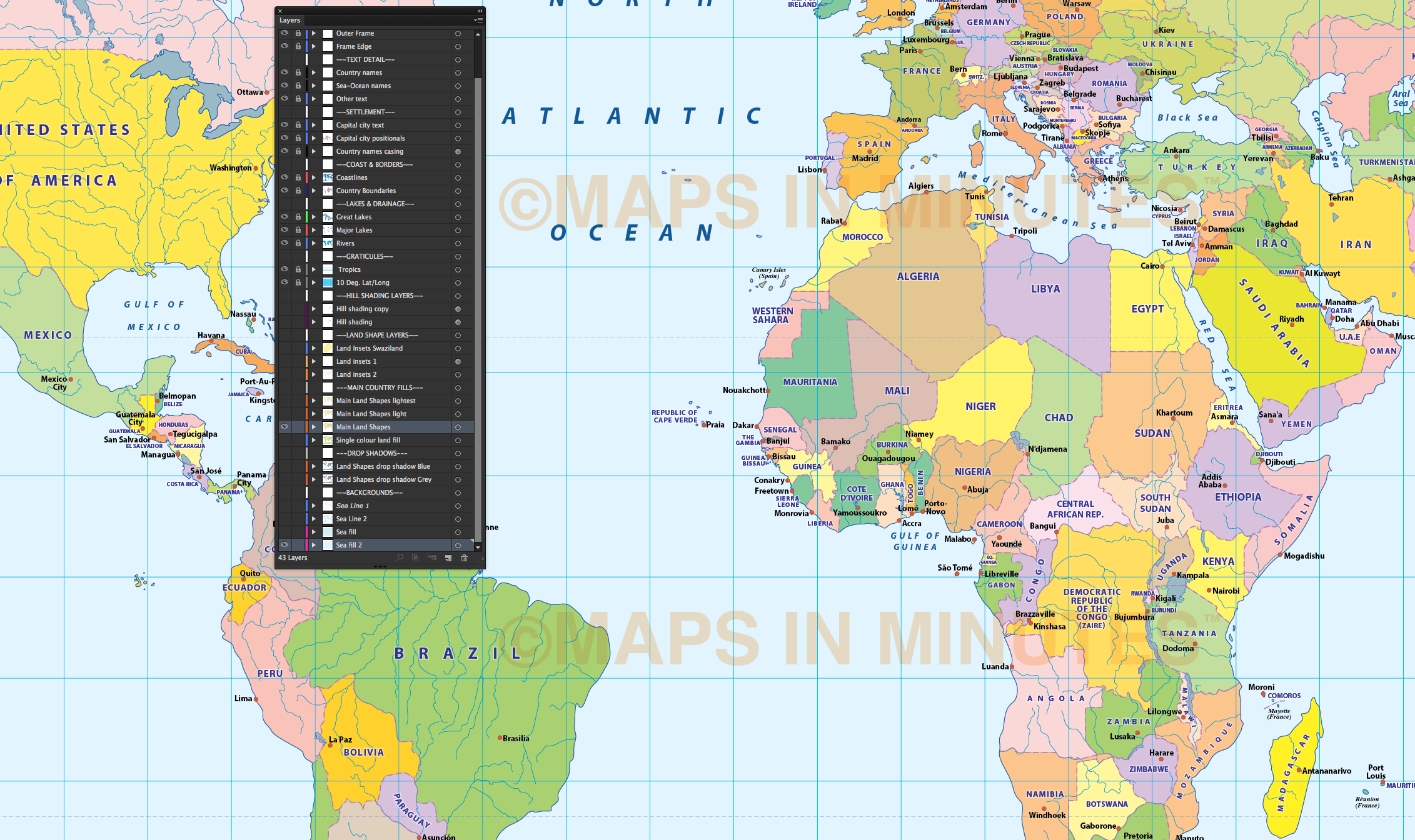Hide the Sea fill 2 layer
This screenshot has width=1415, height=840.
pyautogui.click(x=285, y=544)
